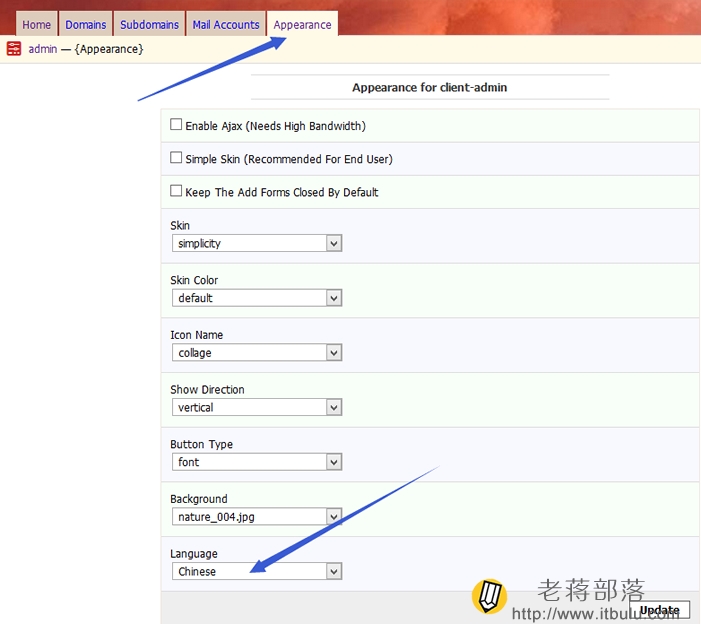Follow the admin breadcrumb link
Viewport: 701px width, 624px height.
(43, 49)
